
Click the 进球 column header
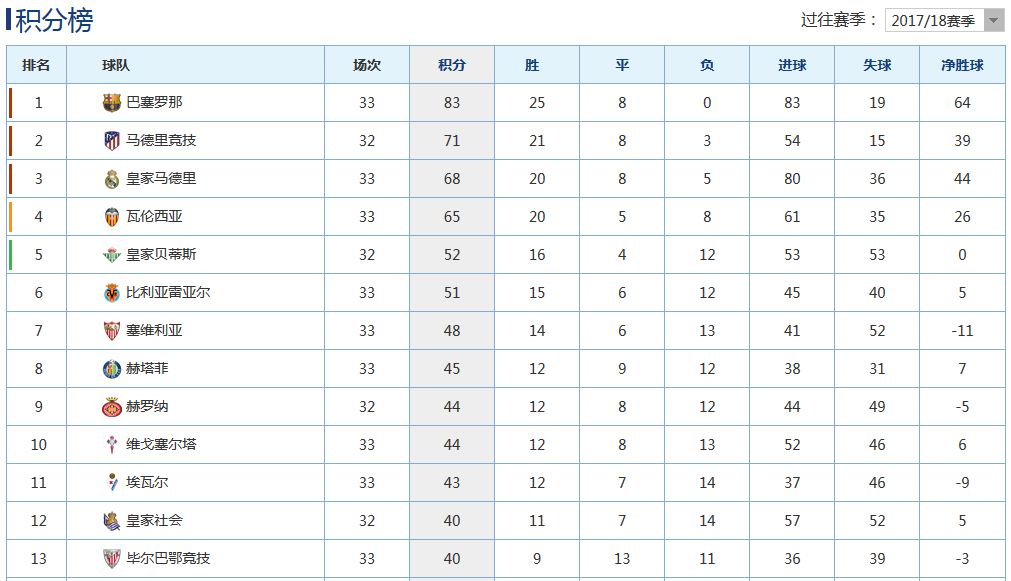click(x=792, y=65)
